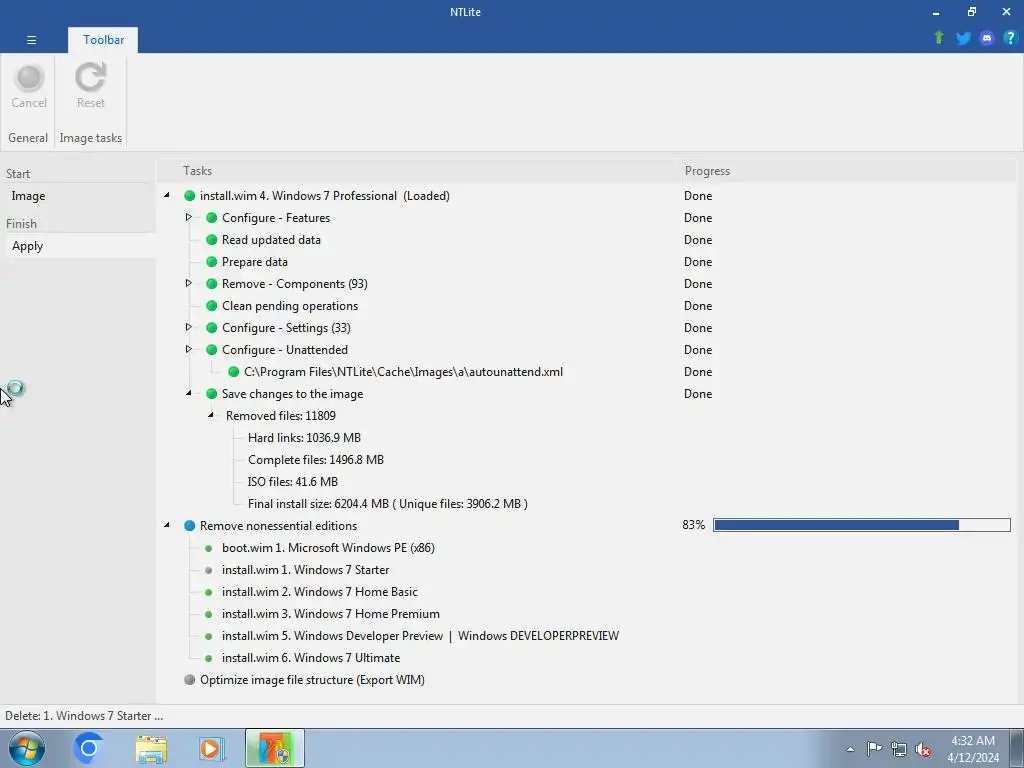1024x768 pixels.
Task: Open the hamburger menu icon
Action: 31,40
